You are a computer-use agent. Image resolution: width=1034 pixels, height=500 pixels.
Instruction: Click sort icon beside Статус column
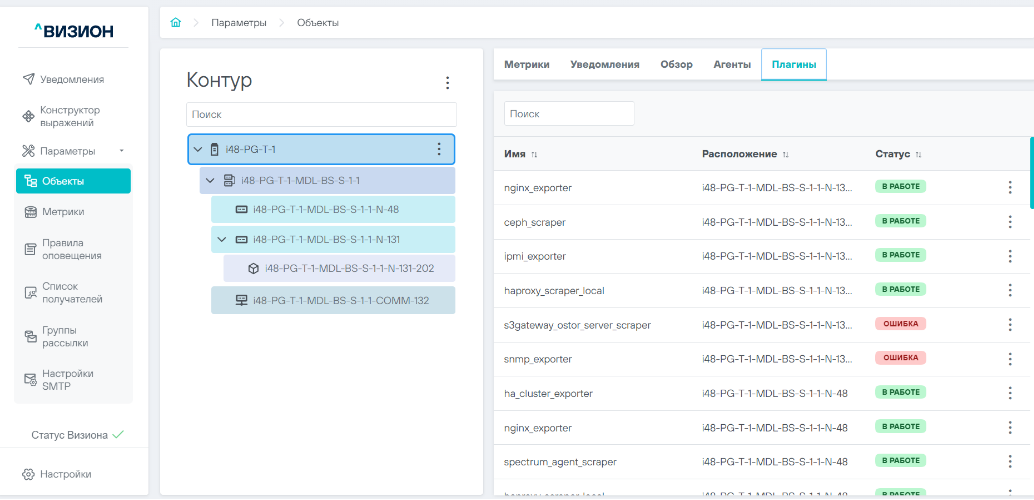pos(918,155)
